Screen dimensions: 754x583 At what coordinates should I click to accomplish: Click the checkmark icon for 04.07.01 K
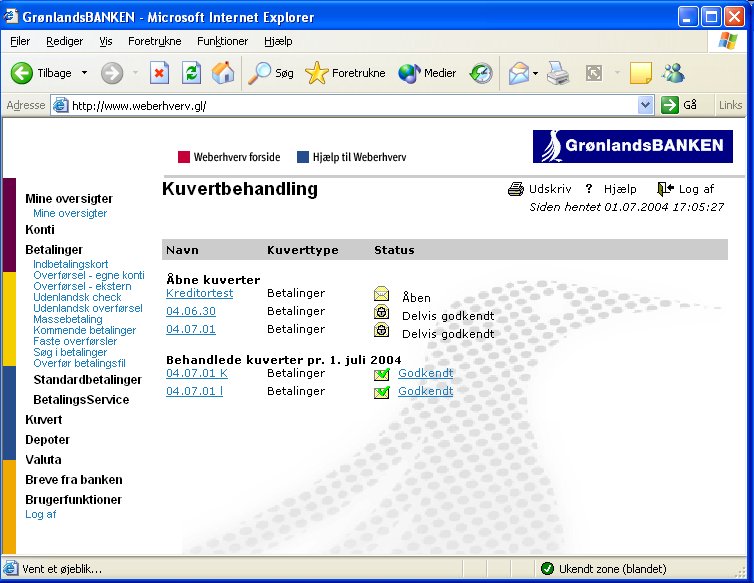(x=381, y=374)
